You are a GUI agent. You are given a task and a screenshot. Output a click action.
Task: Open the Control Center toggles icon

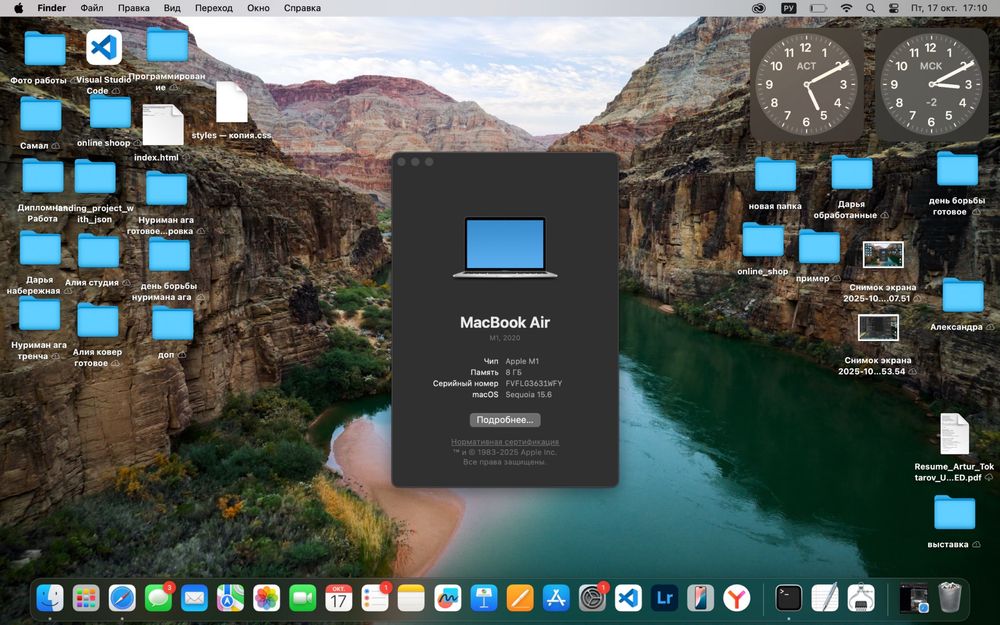893,8
